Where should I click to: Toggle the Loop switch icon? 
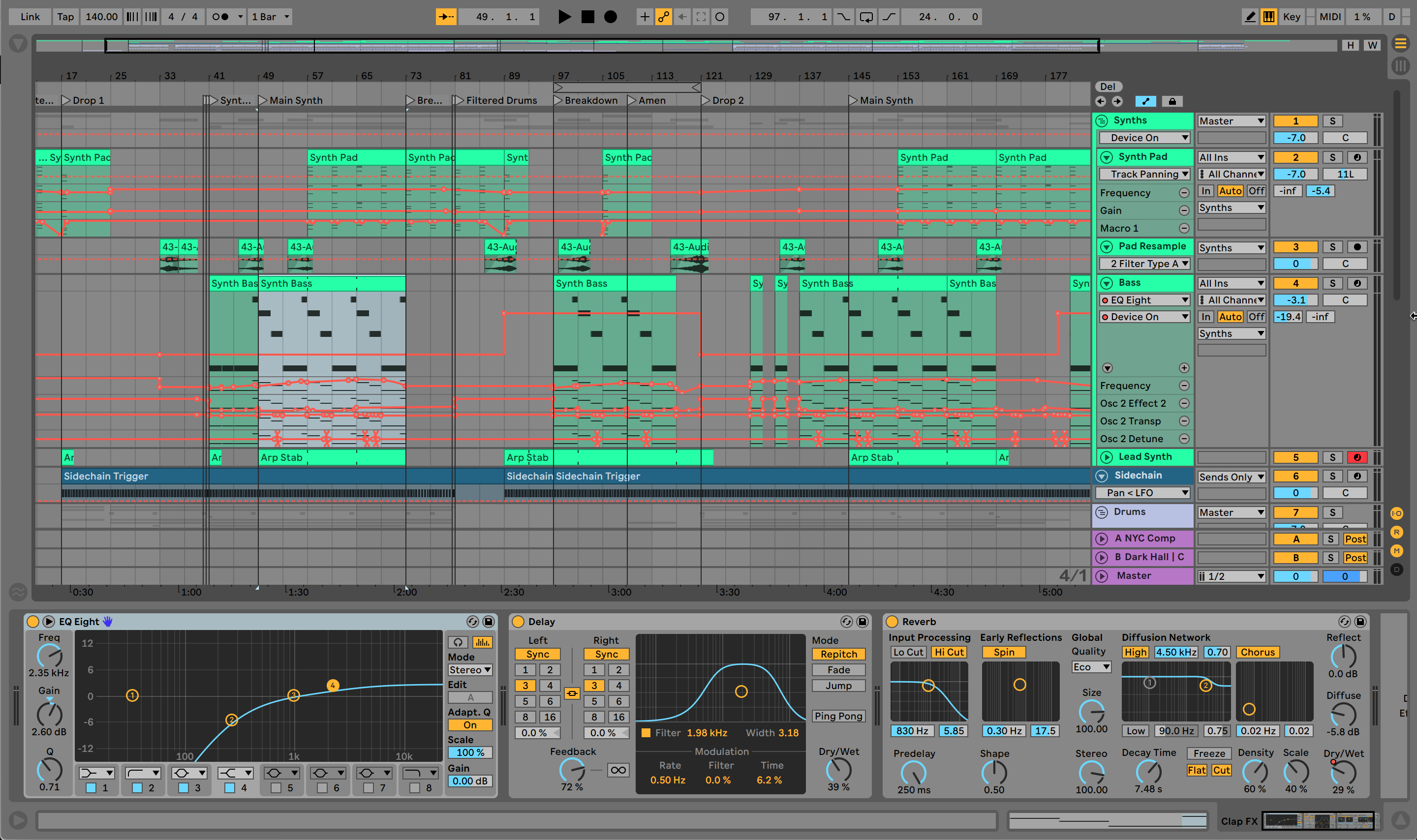tap(865, 17)
